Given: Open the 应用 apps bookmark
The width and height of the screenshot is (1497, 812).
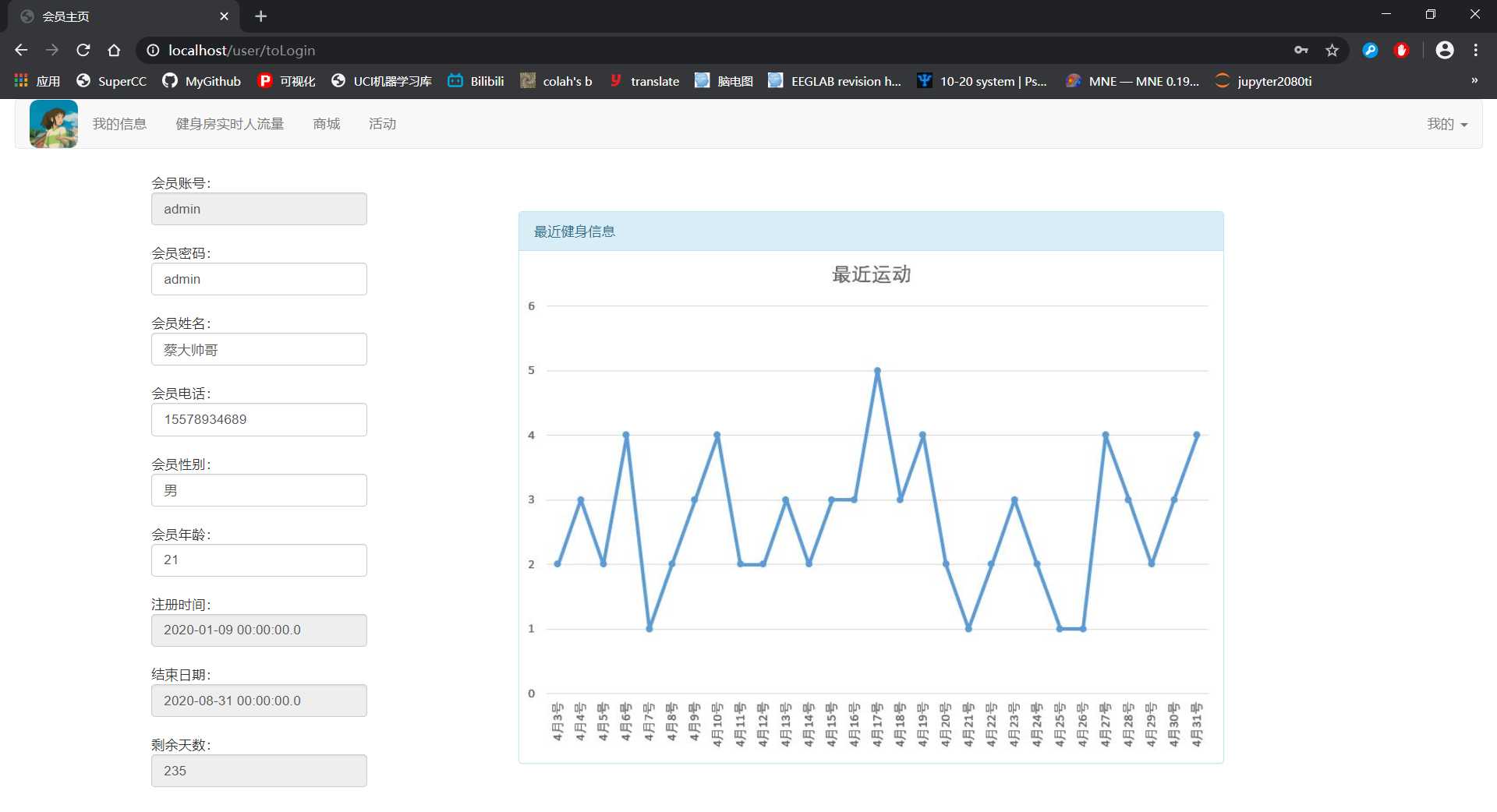Looking at the screenshot, I should click(37, 81).
